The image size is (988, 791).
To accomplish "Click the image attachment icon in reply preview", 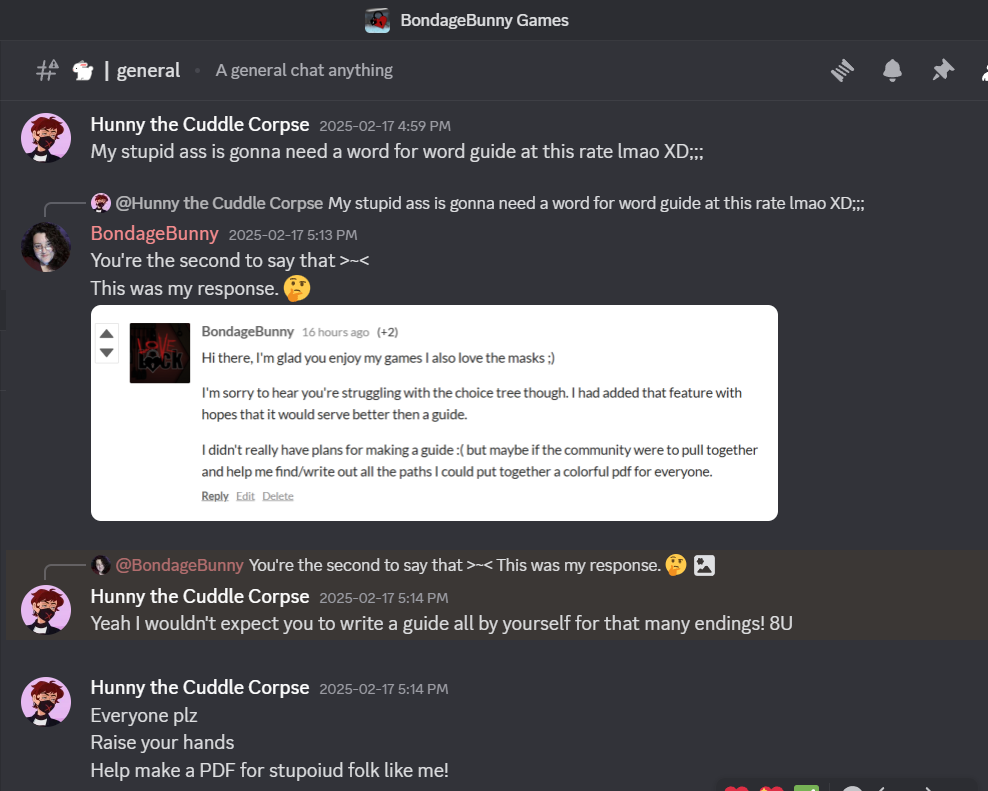I will (x=704, y=565).
